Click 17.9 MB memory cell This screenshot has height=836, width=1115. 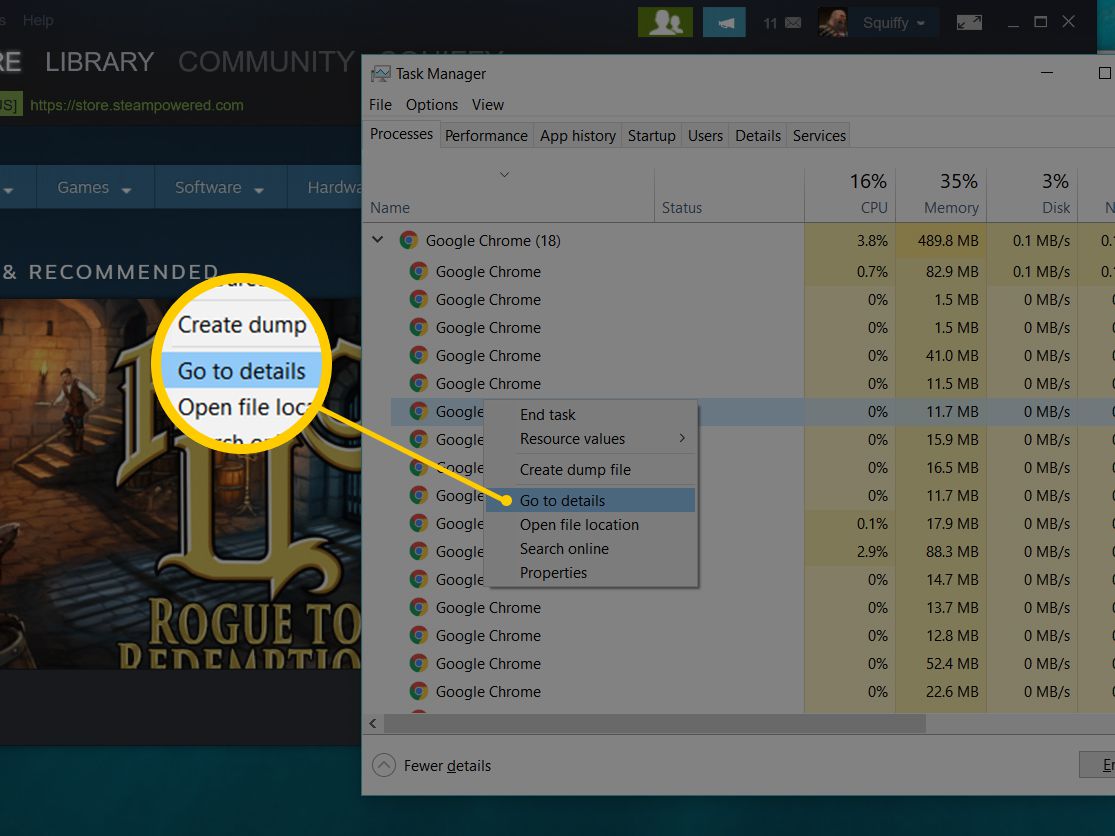[x=941, y=524]
